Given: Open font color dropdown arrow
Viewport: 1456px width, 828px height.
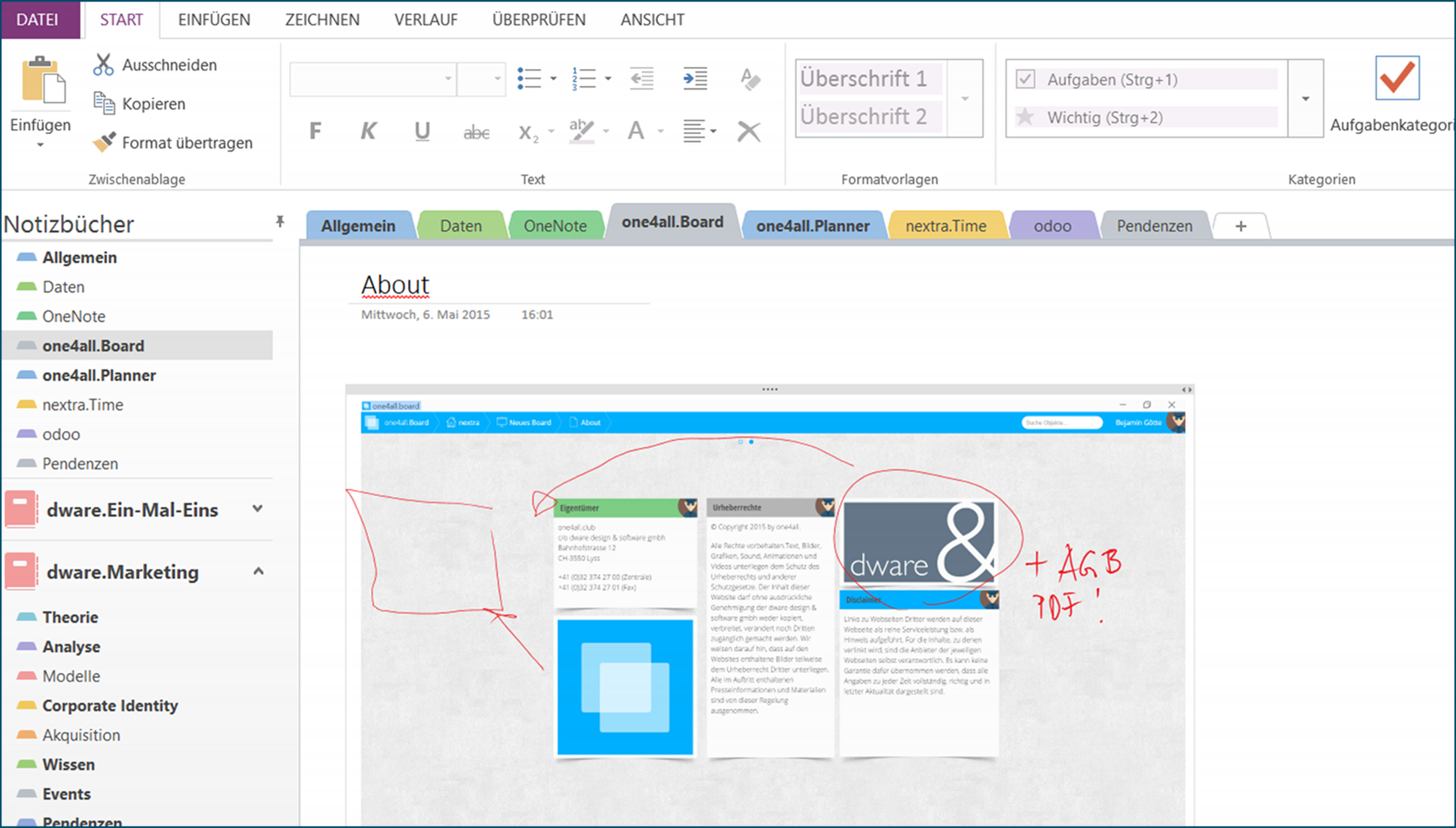Looking at the screenshot, I should point(660,131).
